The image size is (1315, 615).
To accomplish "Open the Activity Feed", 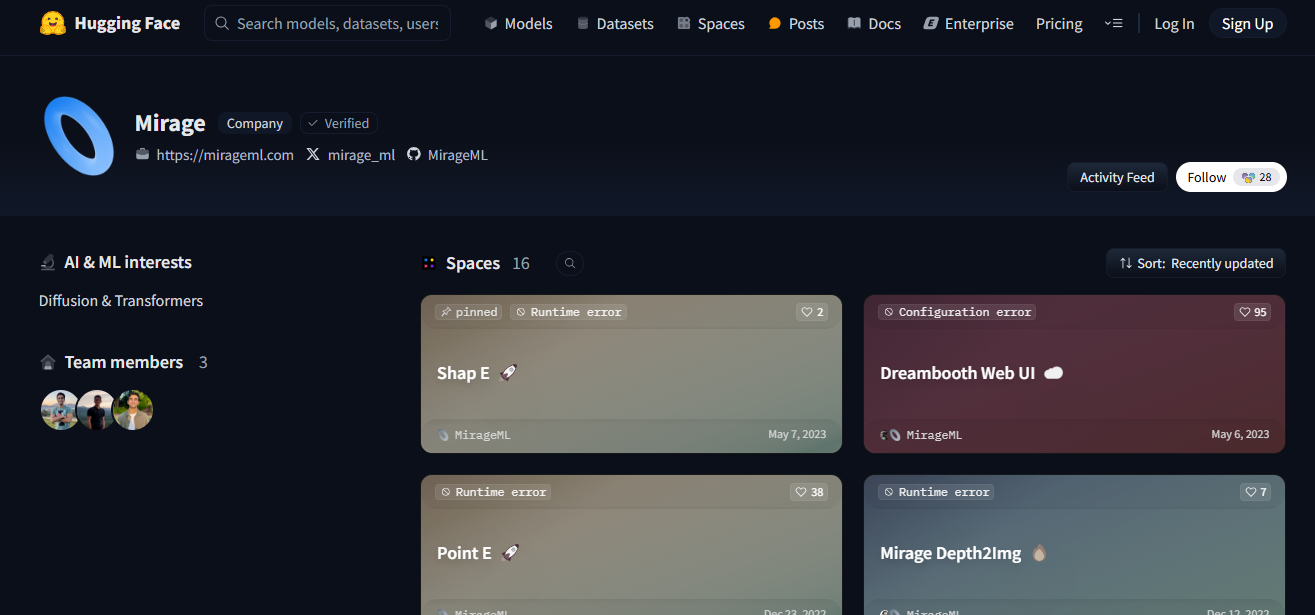I will pos(1117,177).
